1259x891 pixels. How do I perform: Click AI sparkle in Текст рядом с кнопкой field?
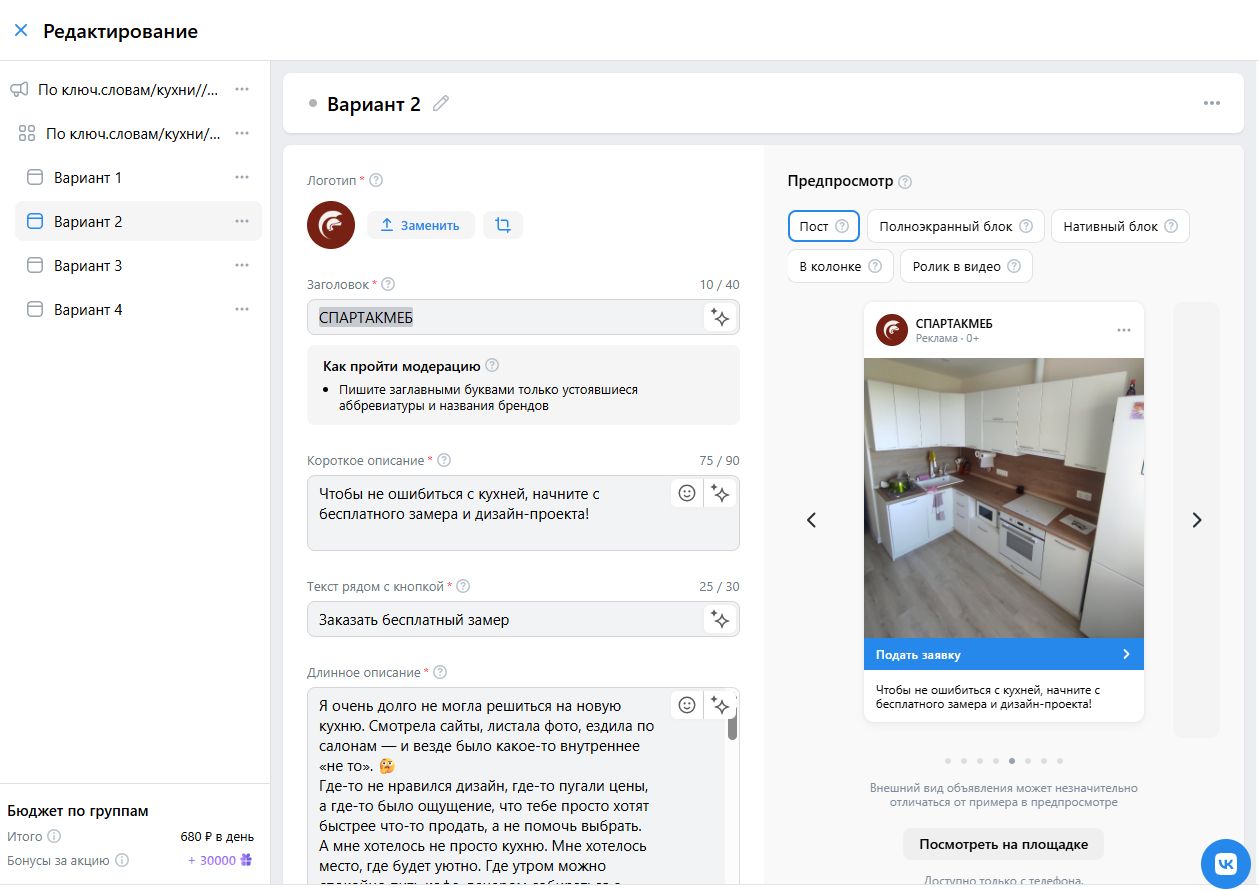[x=720, y=619]
